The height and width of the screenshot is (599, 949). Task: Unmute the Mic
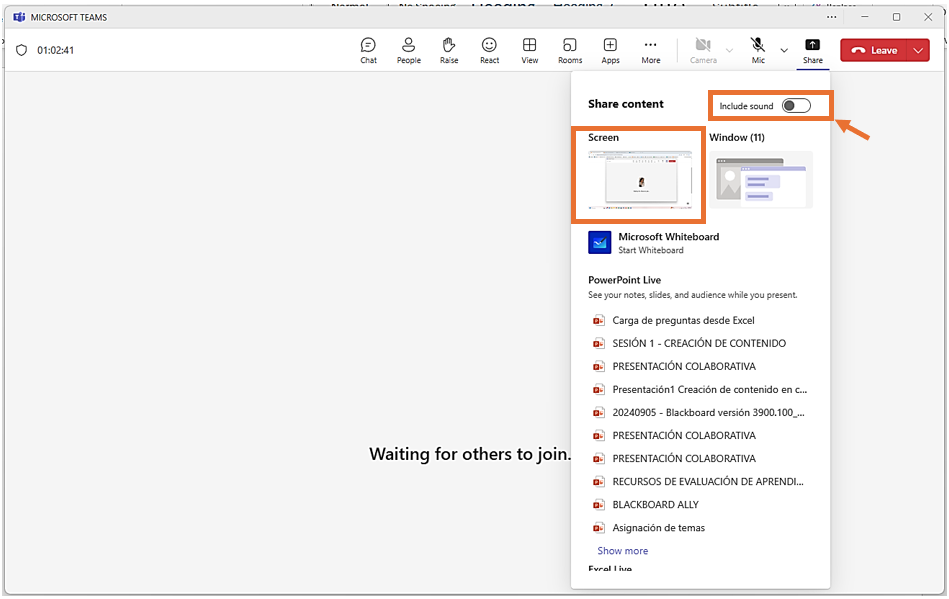(x=758, y=50)
